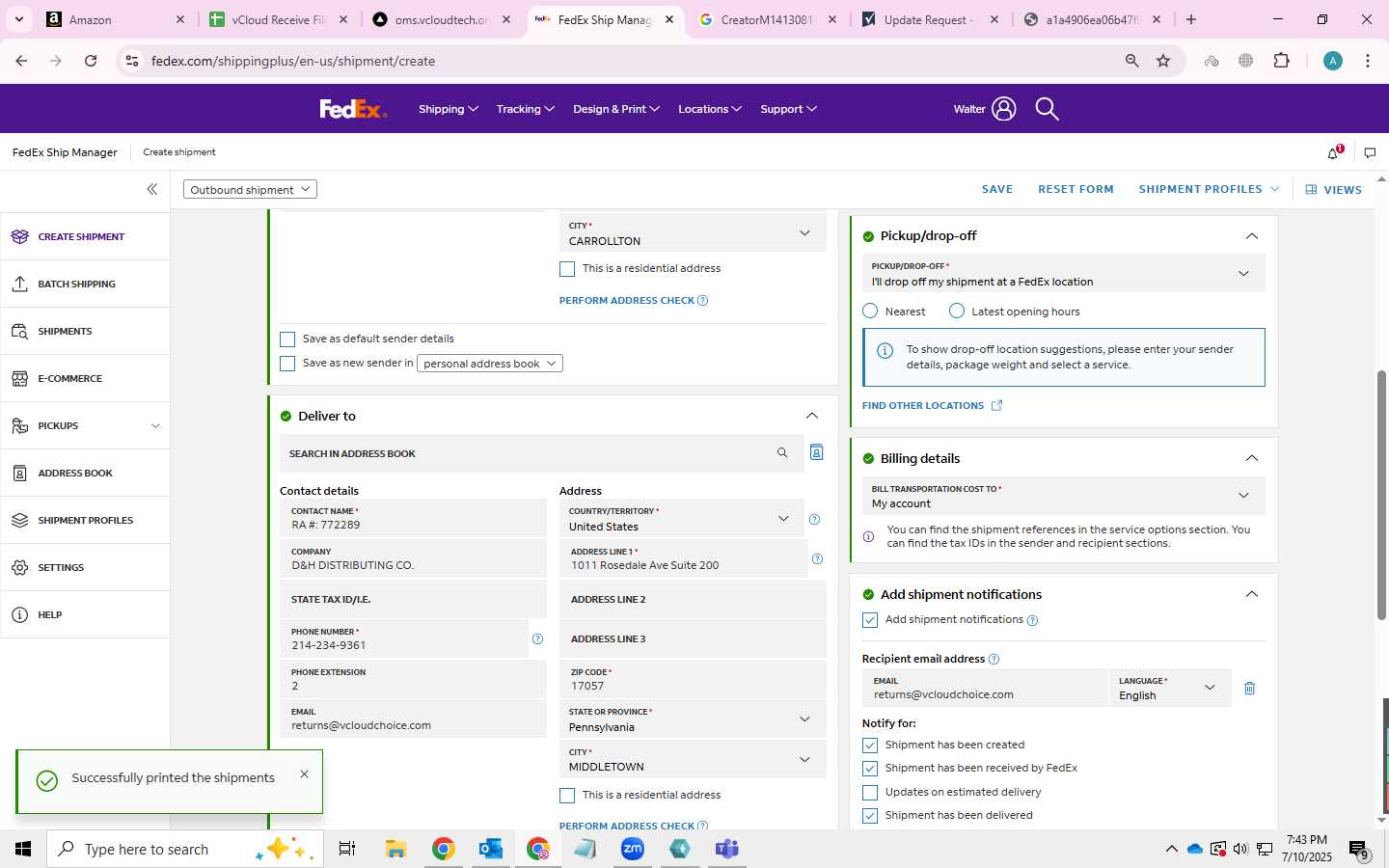Open the notifications bell icon
Screen dimensions: 1389x868
point(1334,152)
